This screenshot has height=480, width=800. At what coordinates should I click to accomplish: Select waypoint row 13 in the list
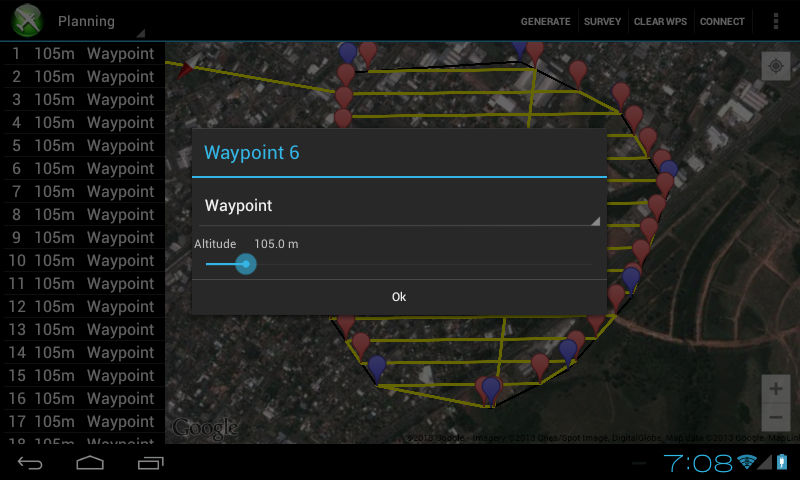click(84, 330)
